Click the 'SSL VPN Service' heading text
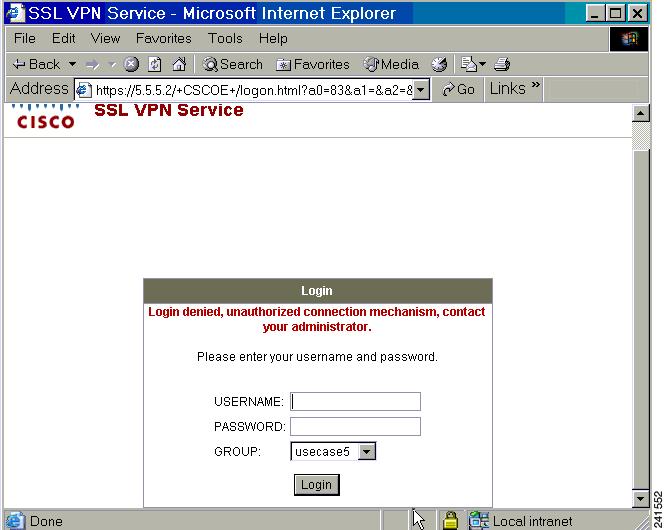 click(x=169, y=110)
